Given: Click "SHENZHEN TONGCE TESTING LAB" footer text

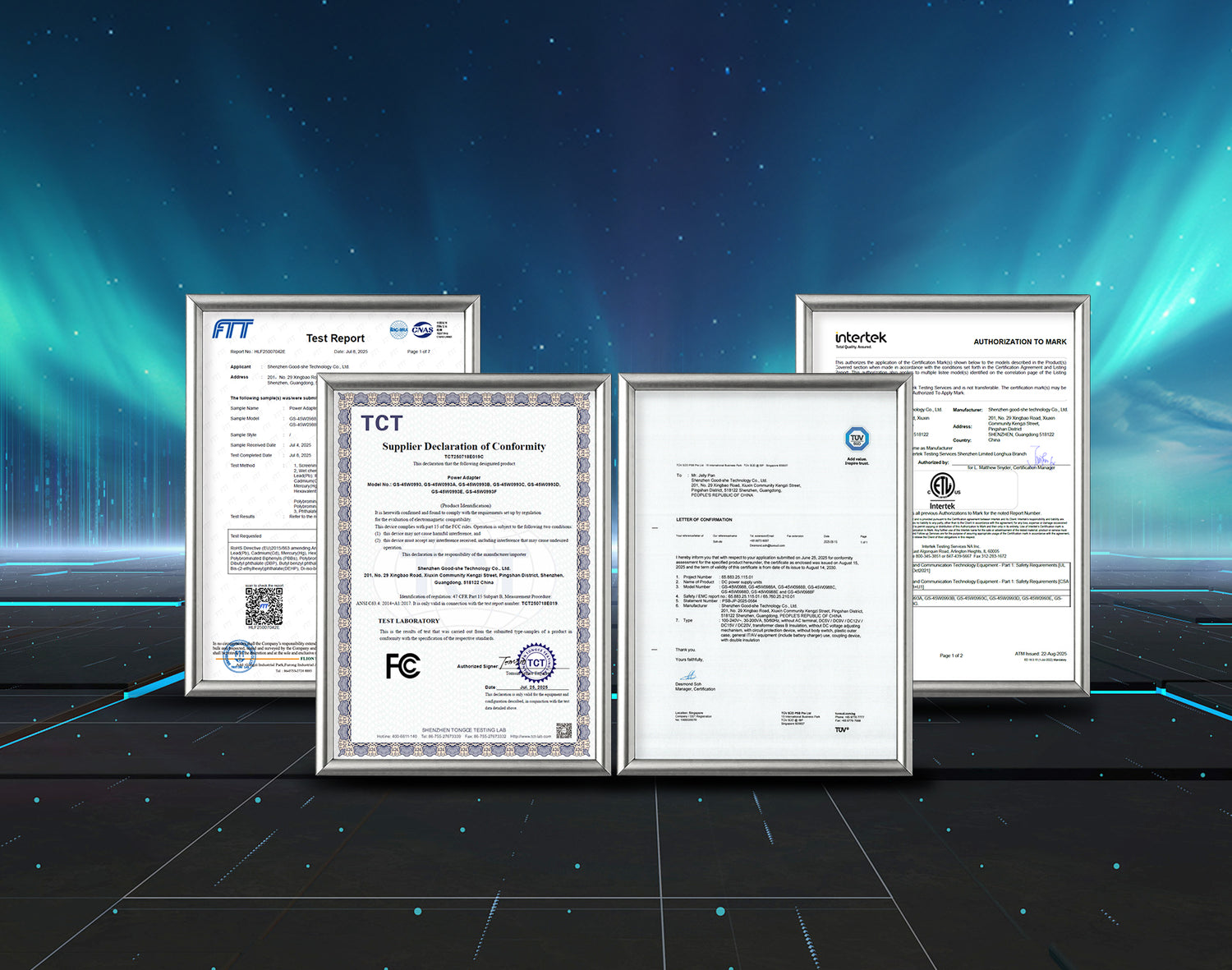Looking at the screenshot, I should pos(464,730).
